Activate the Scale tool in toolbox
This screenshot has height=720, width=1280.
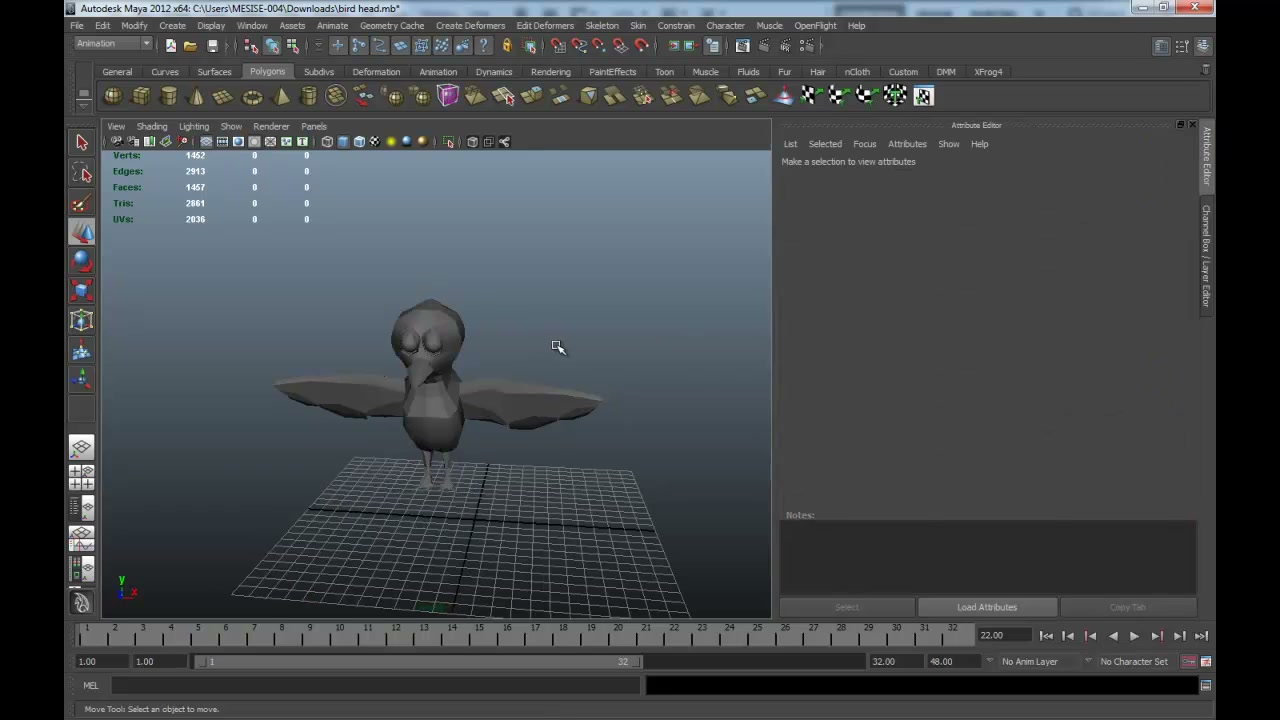pyautogui.click(x=82, y=291)
